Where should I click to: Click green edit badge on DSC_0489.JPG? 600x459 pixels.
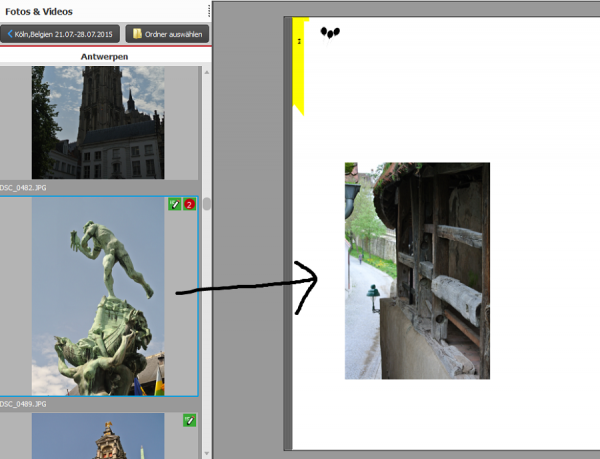click(x=174, y=204)
